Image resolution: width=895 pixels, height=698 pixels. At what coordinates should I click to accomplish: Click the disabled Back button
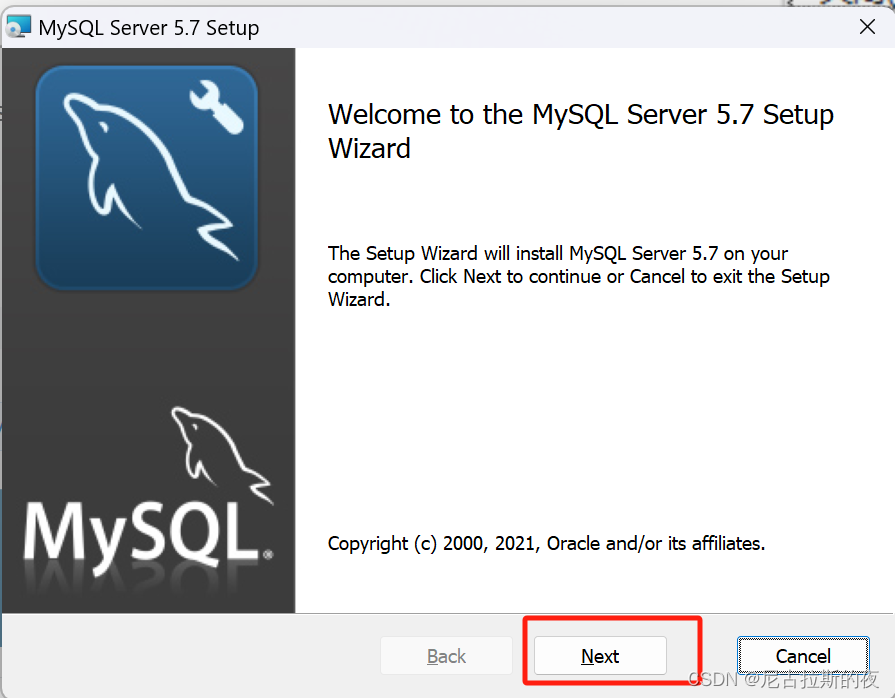(x=446, y=656)
